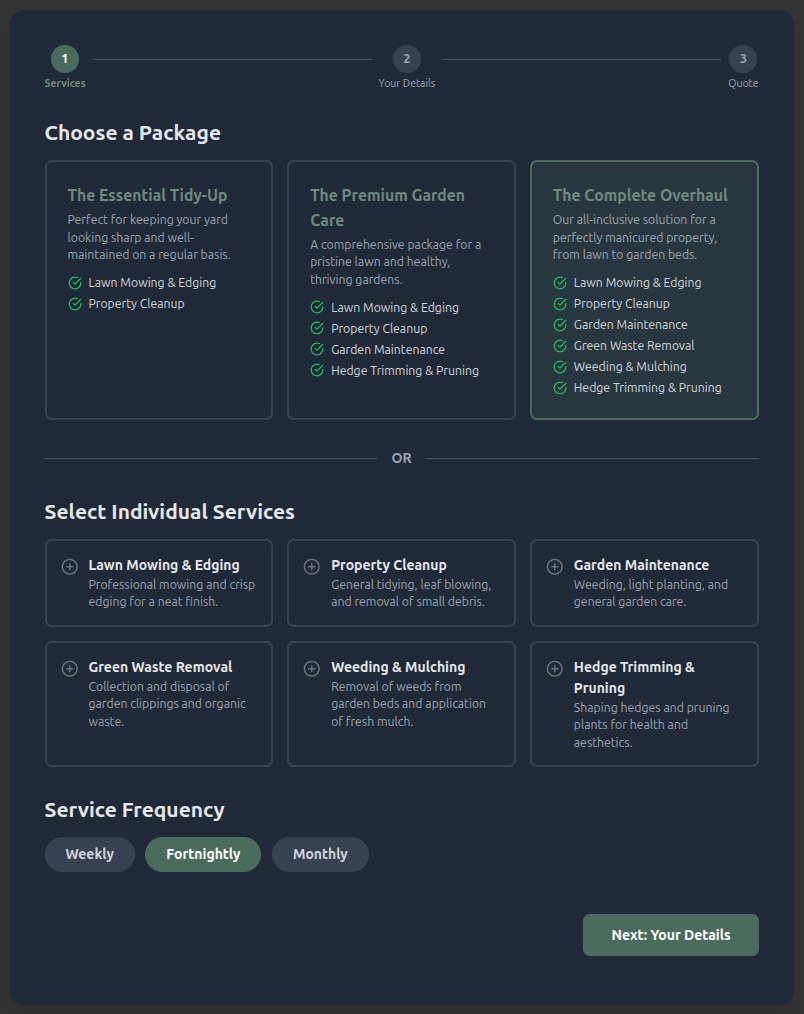Click checkmark icon for Garden Maintenance in Premium Garden Care
804x1014 pixels.
(x=317, y=350)
